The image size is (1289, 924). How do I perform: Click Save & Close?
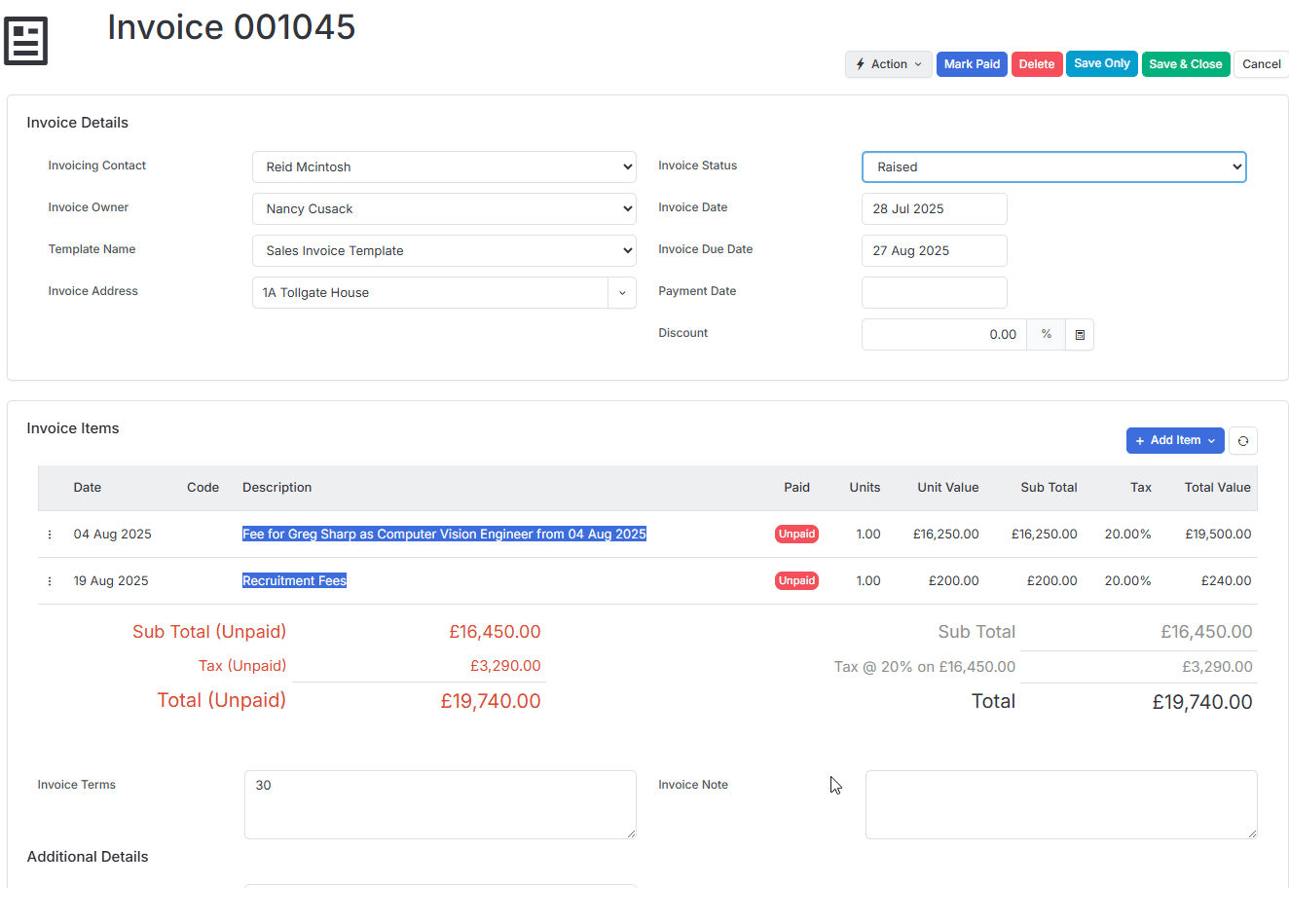coord(1186,64)
